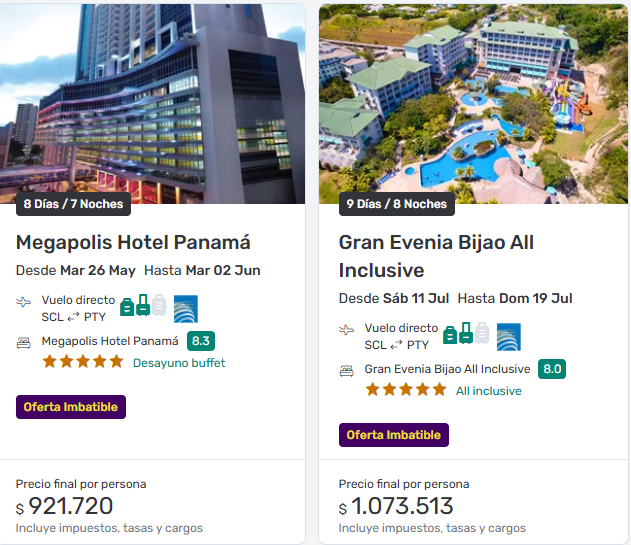The image size is (631, 545).
Task: Click the bed icon beside Megapolis Hotel Panamá
Action: 24,342
